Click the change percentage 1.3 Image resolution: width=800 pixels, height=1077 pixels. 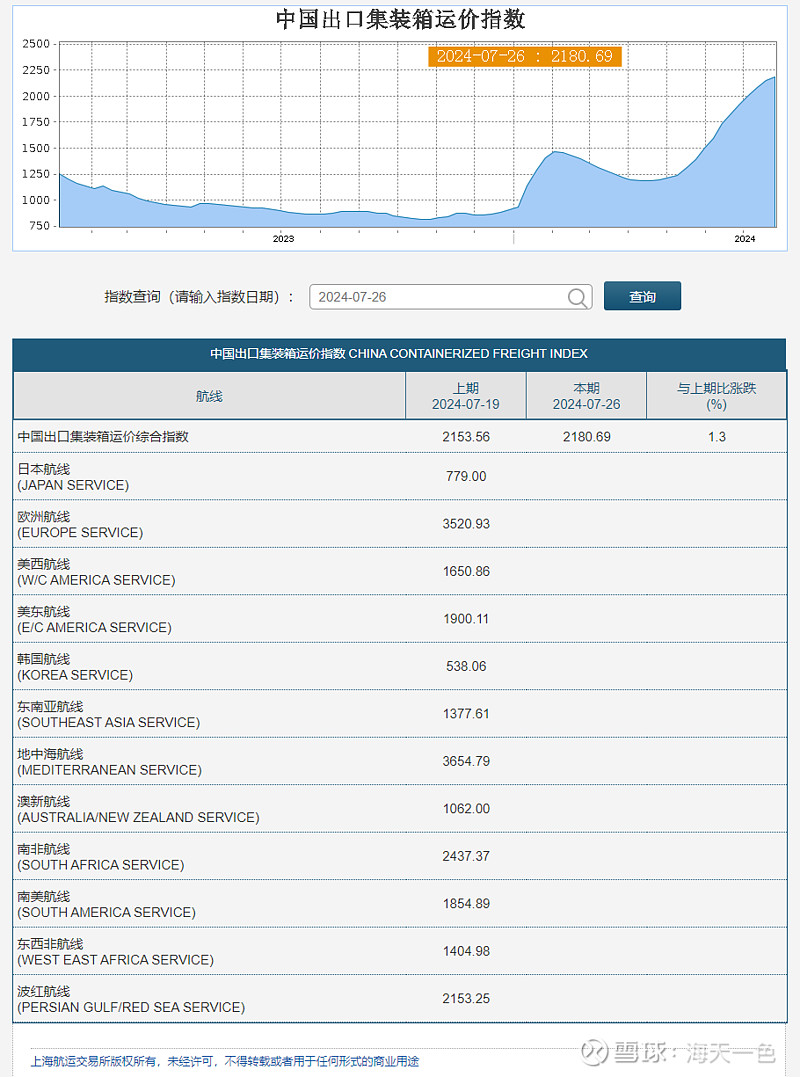[x=716, y=437]
